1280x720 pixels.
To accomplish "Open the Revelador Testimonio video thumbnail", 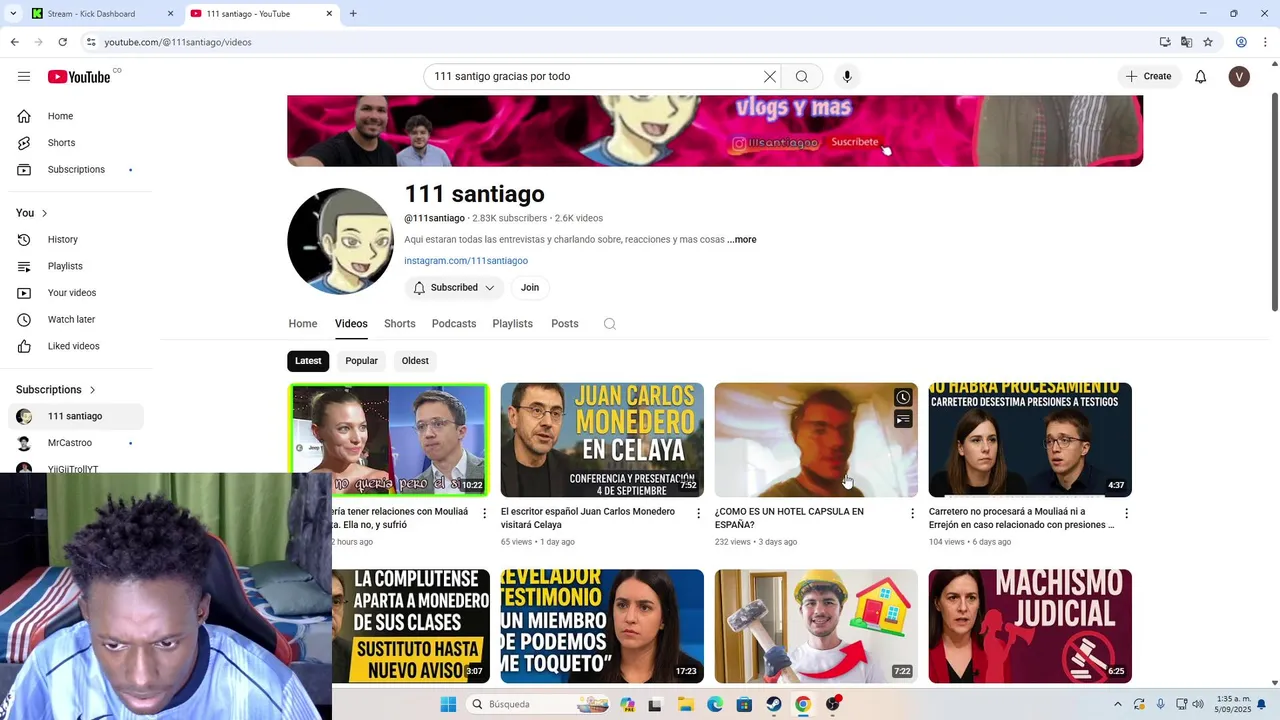I will tap(602, 626).
